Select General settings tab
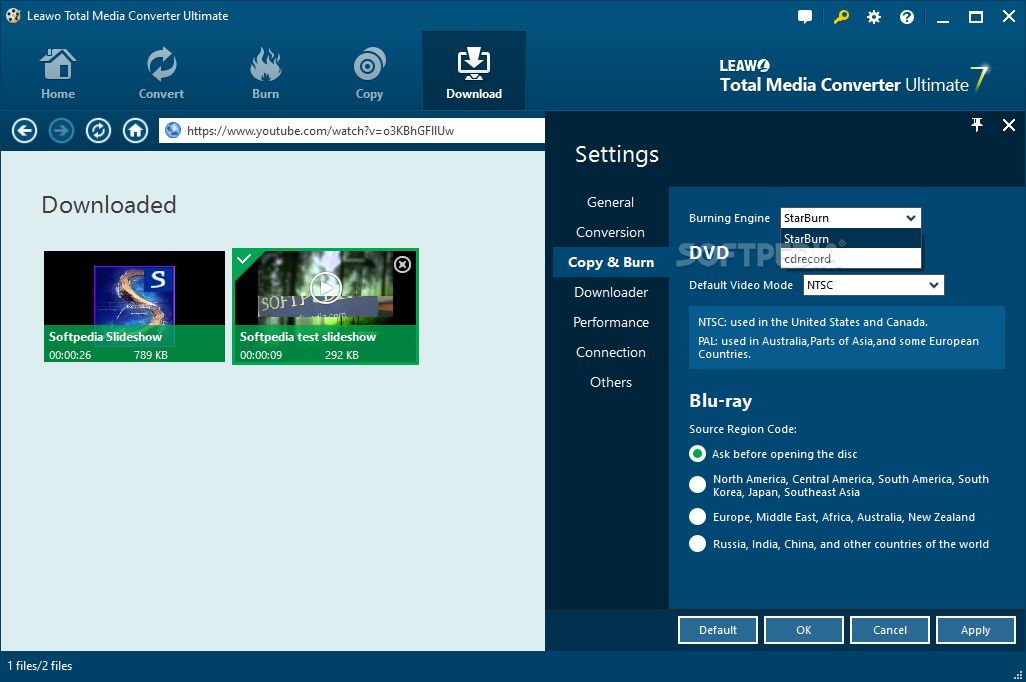The image size is (1026, 682). [x=610, y=202]
